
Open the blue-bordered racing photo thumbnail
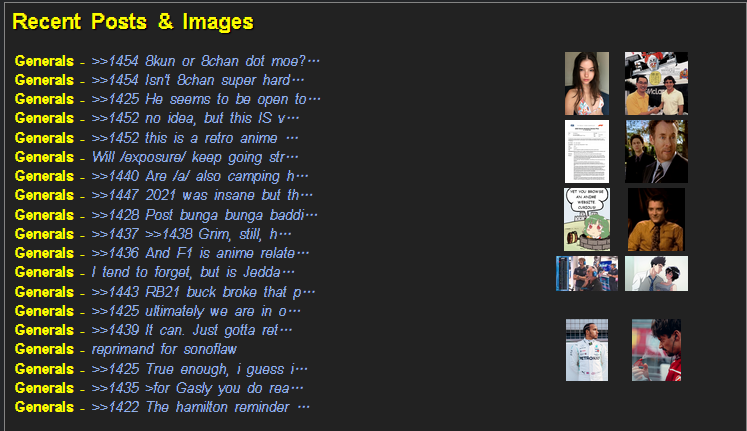(587, 273)
